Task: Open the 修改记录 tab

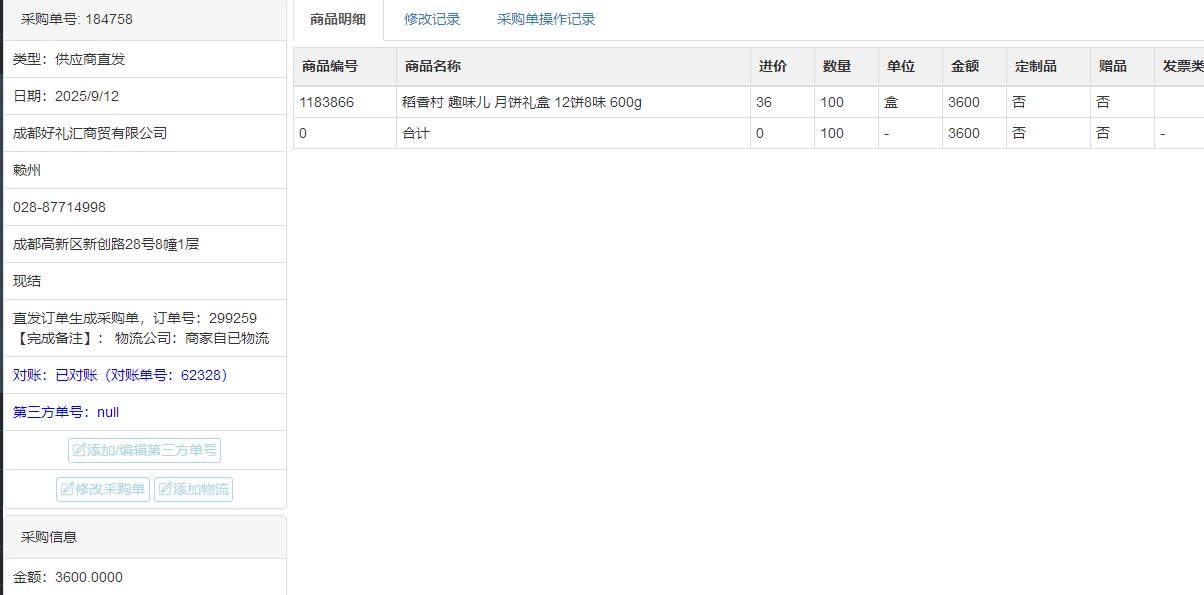Action: (432, 19)
